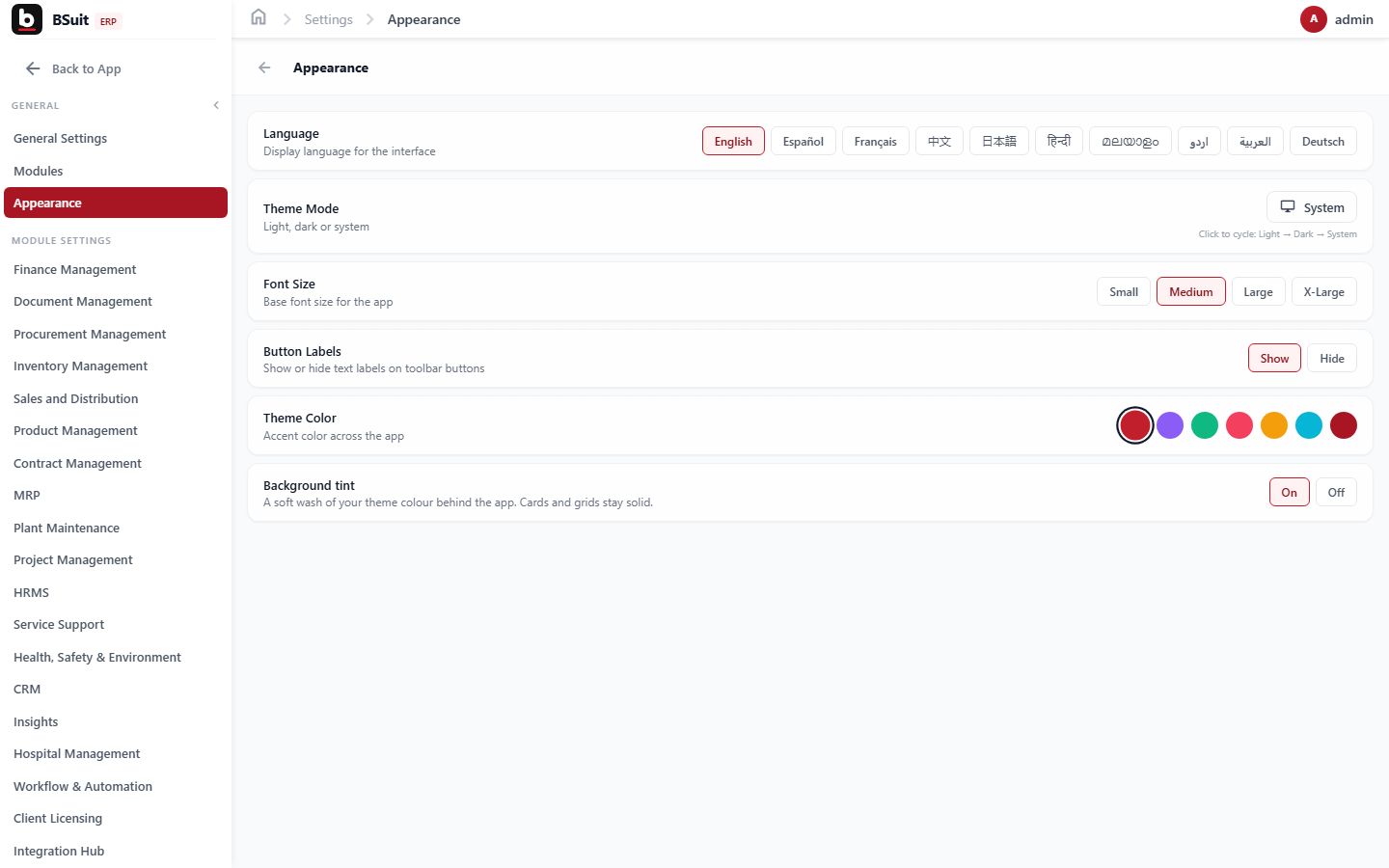This screenshot has height=868, width=1389.
Task: Cycle theme mode with System button
Action: 1312,207
